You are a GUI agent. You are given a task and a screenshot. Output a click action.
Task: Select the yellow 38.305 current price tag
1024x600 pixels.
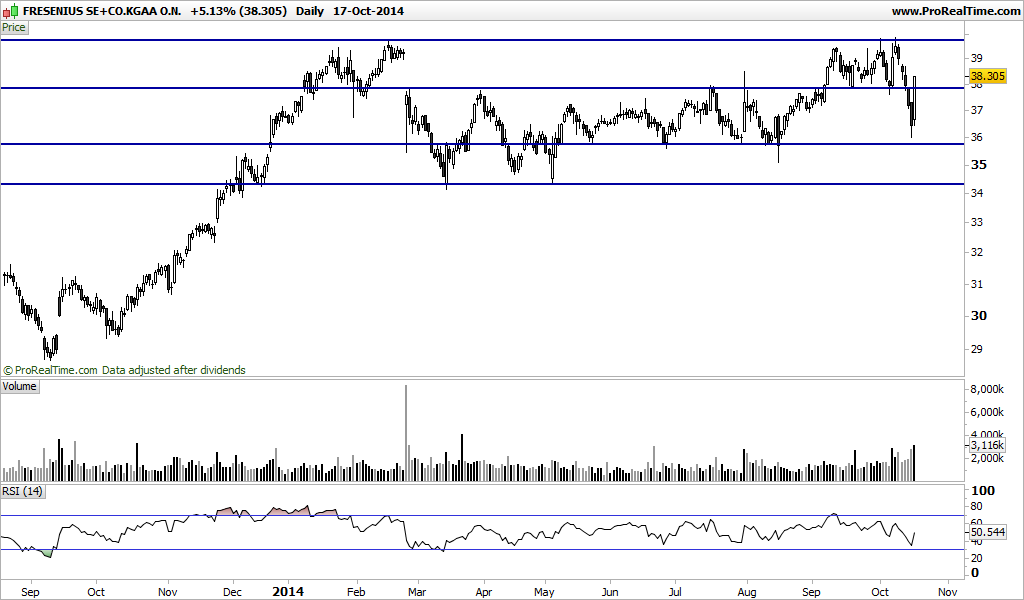987,76
